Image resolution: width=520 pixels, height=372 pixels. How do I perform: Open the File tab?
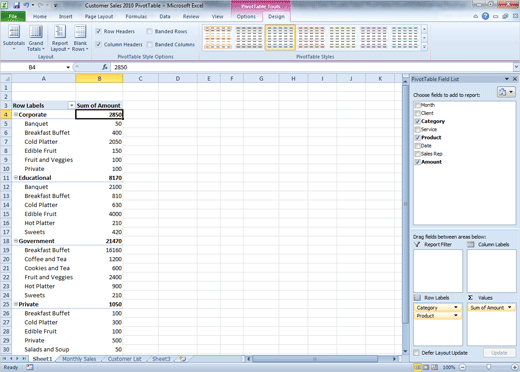click(13, 16)
